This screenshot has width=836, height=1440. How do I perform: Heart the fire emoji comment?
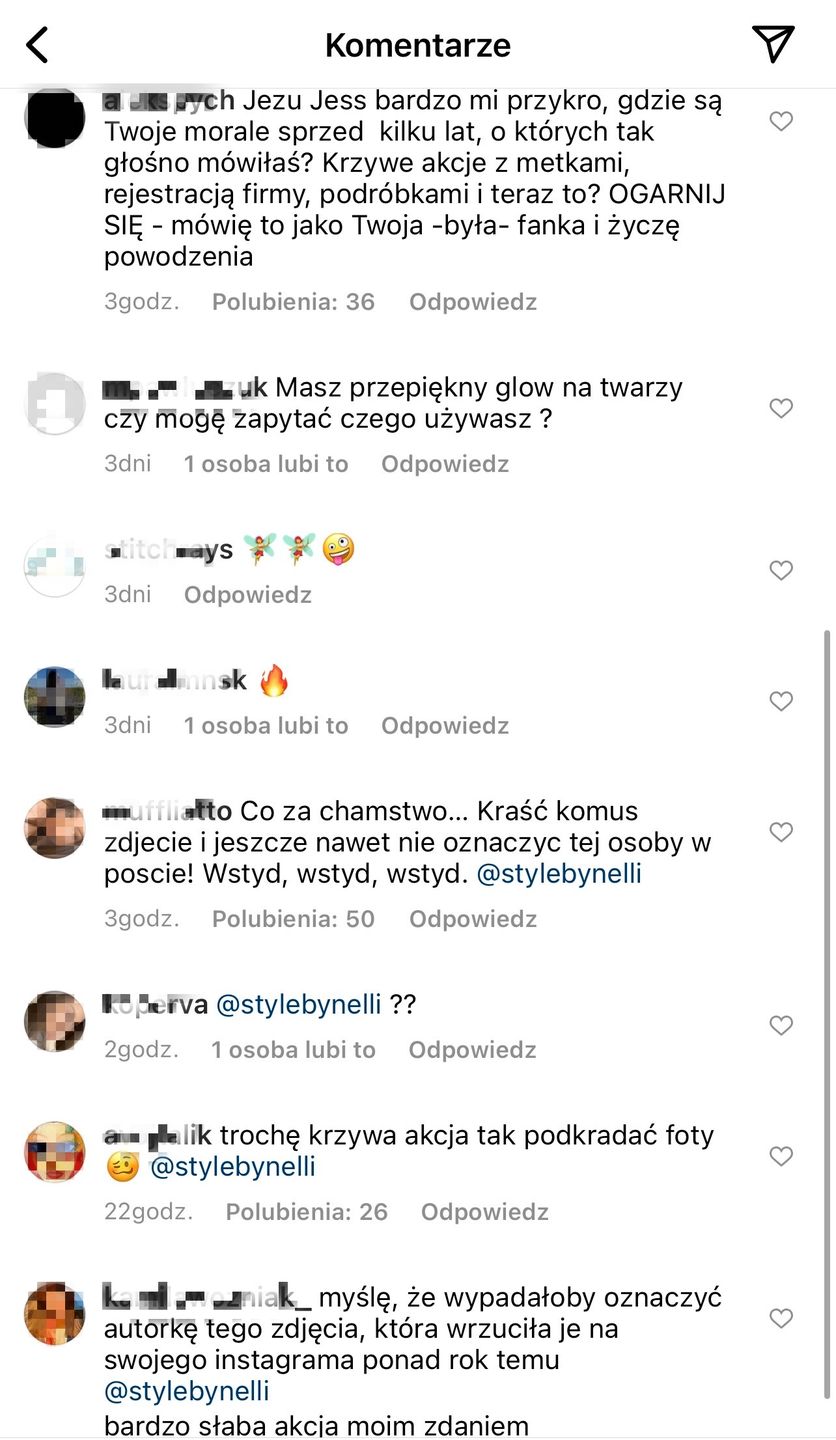coord(781,701)
